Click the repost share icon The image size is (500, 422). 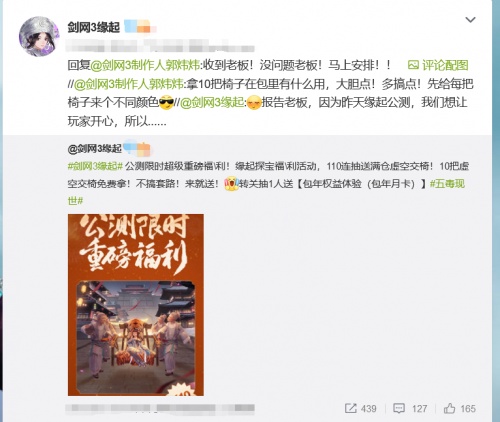[x=351, y=408]
